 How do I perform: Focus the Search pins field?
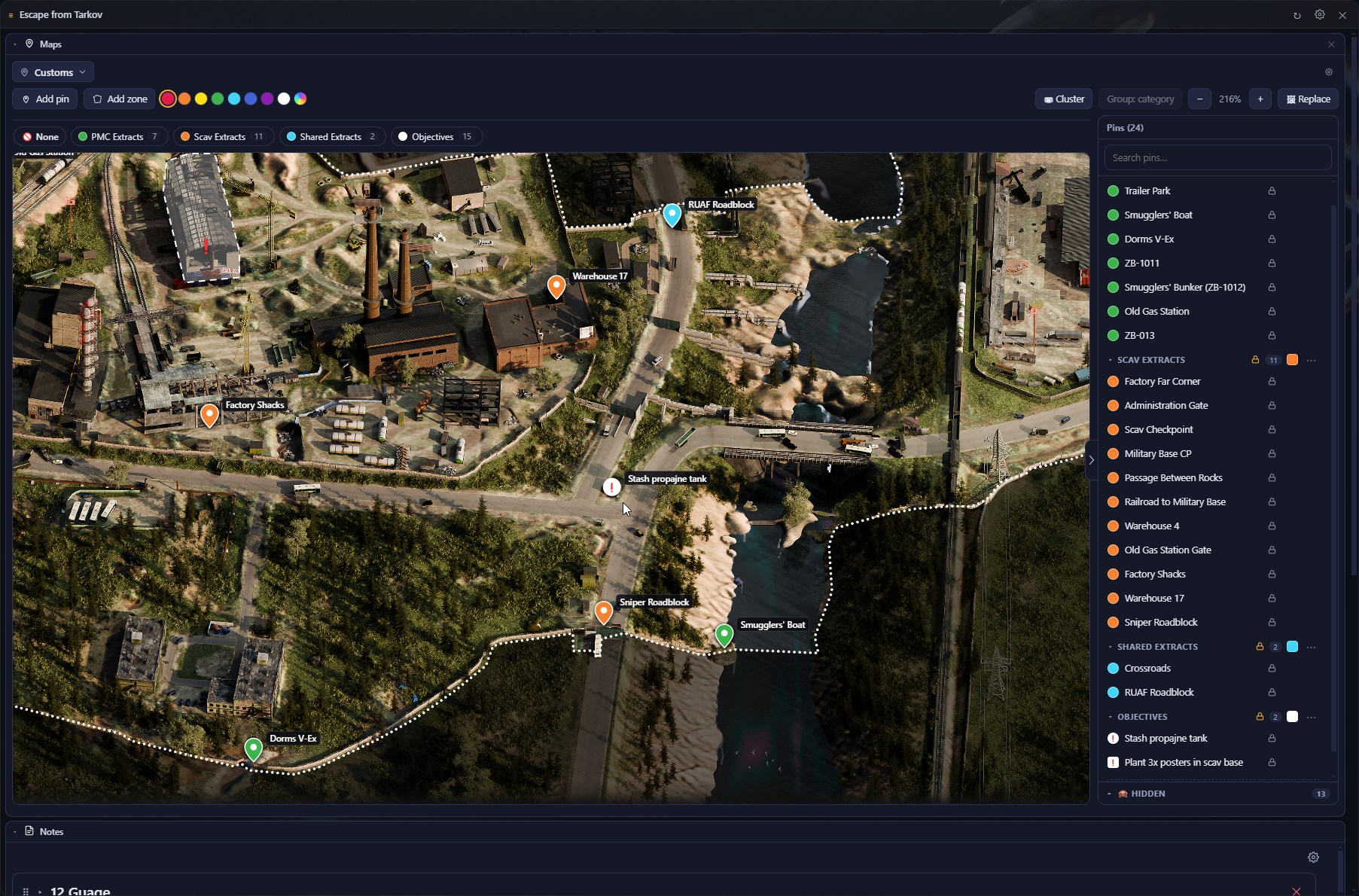tap(1217, 158)
